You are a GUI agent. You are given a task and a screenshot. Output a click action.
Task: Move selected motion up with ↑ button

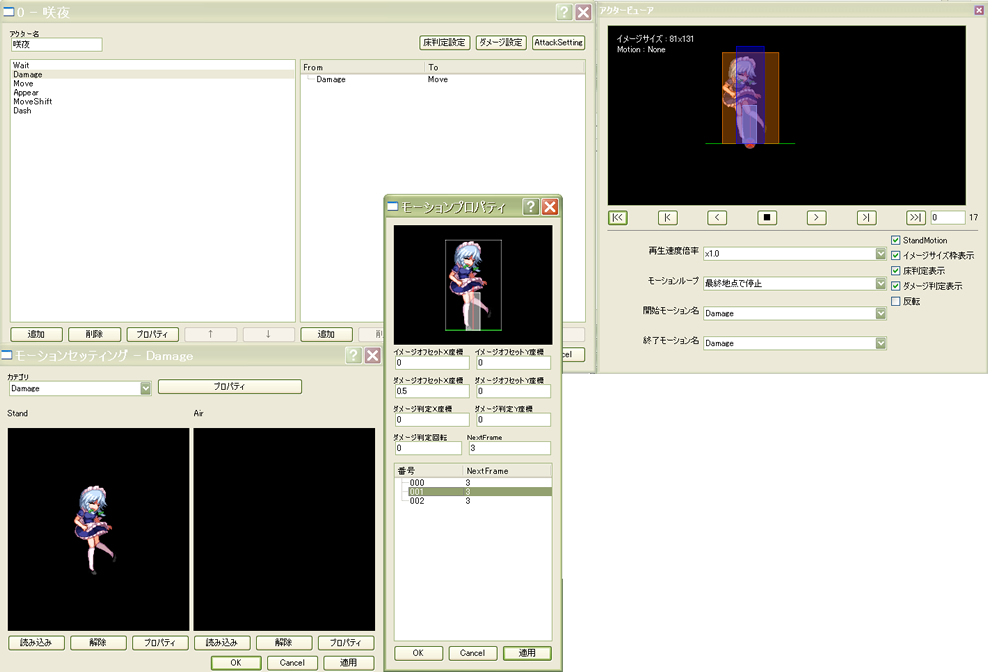click(x=210, y=334)
